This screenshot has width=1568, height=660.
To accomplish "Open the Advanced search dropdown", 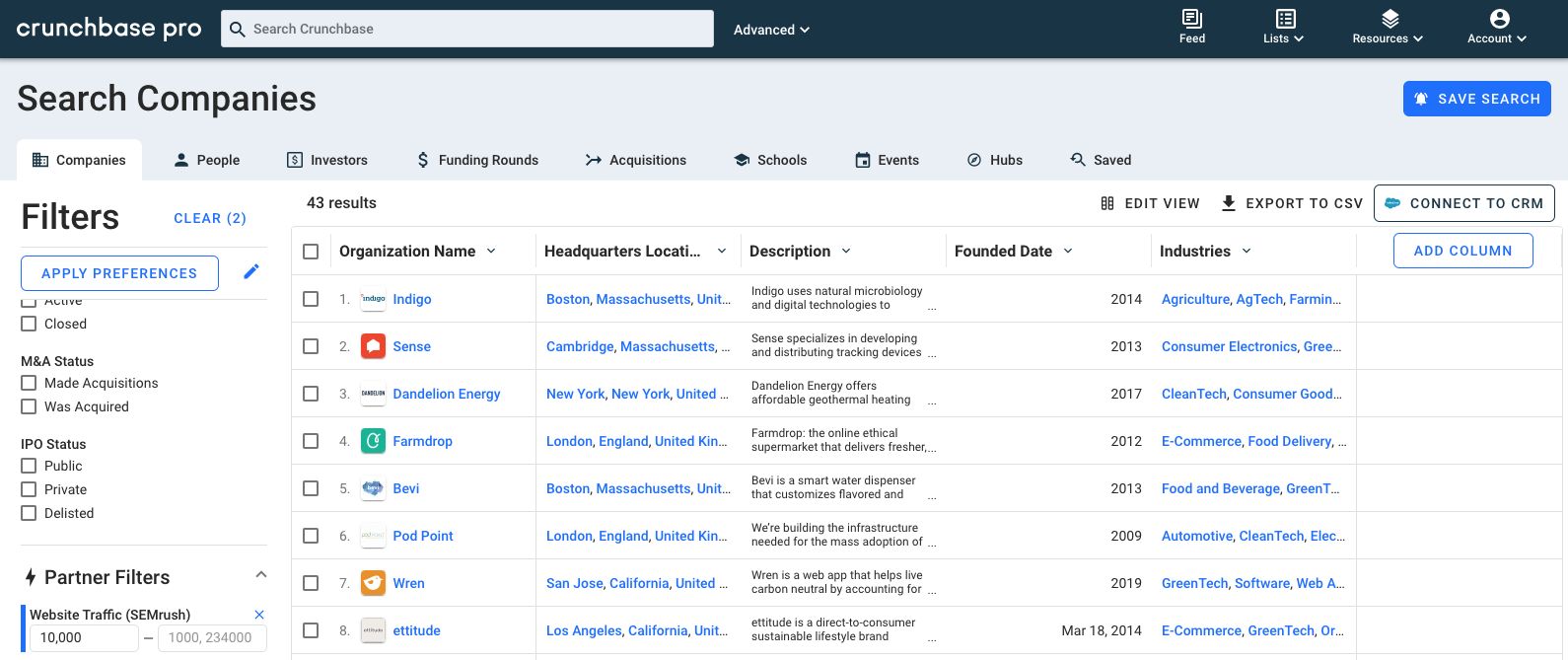I will tap(771, 30).
